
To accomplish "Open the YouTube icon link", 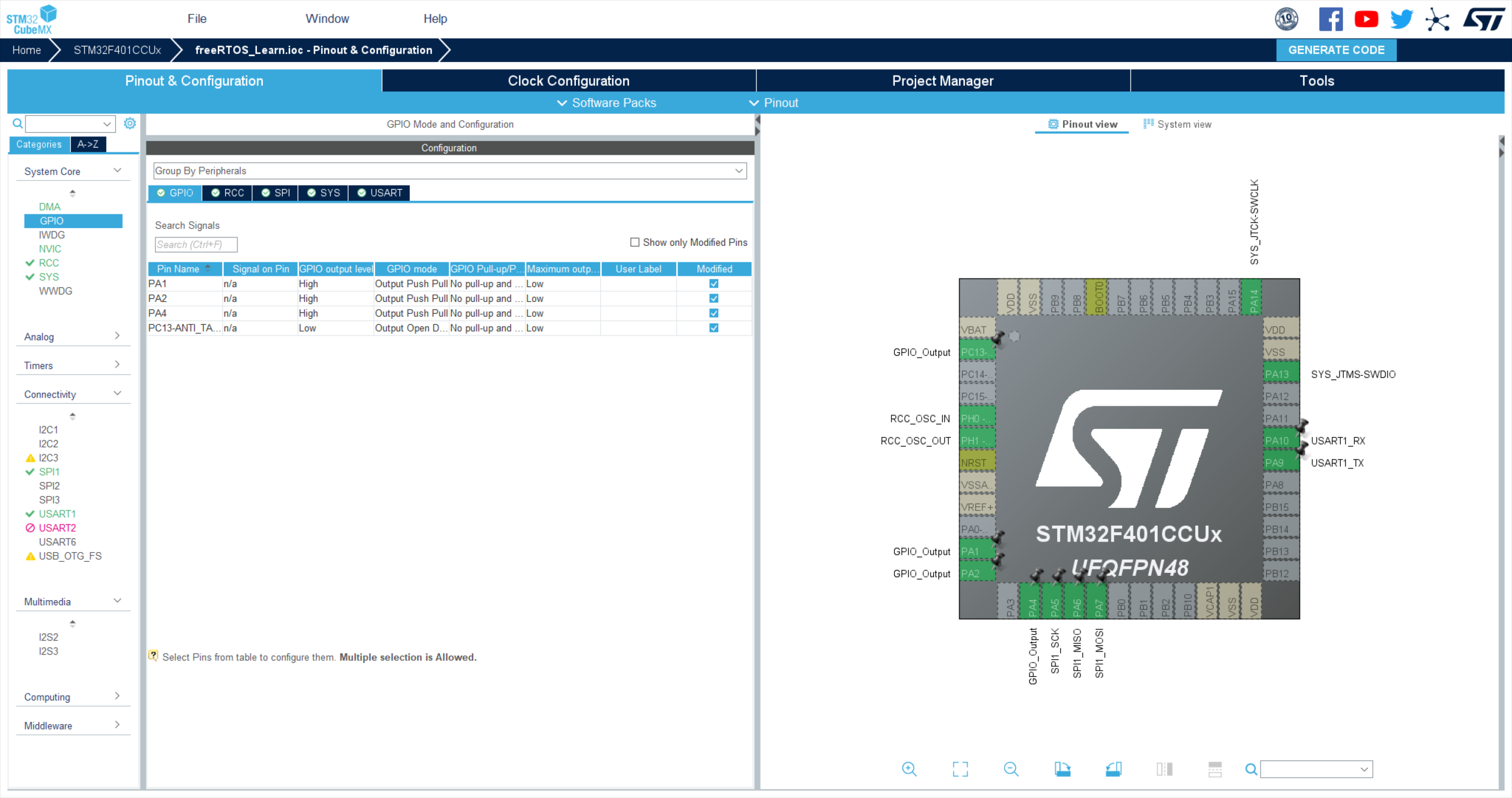I will tap(1366, 19).
